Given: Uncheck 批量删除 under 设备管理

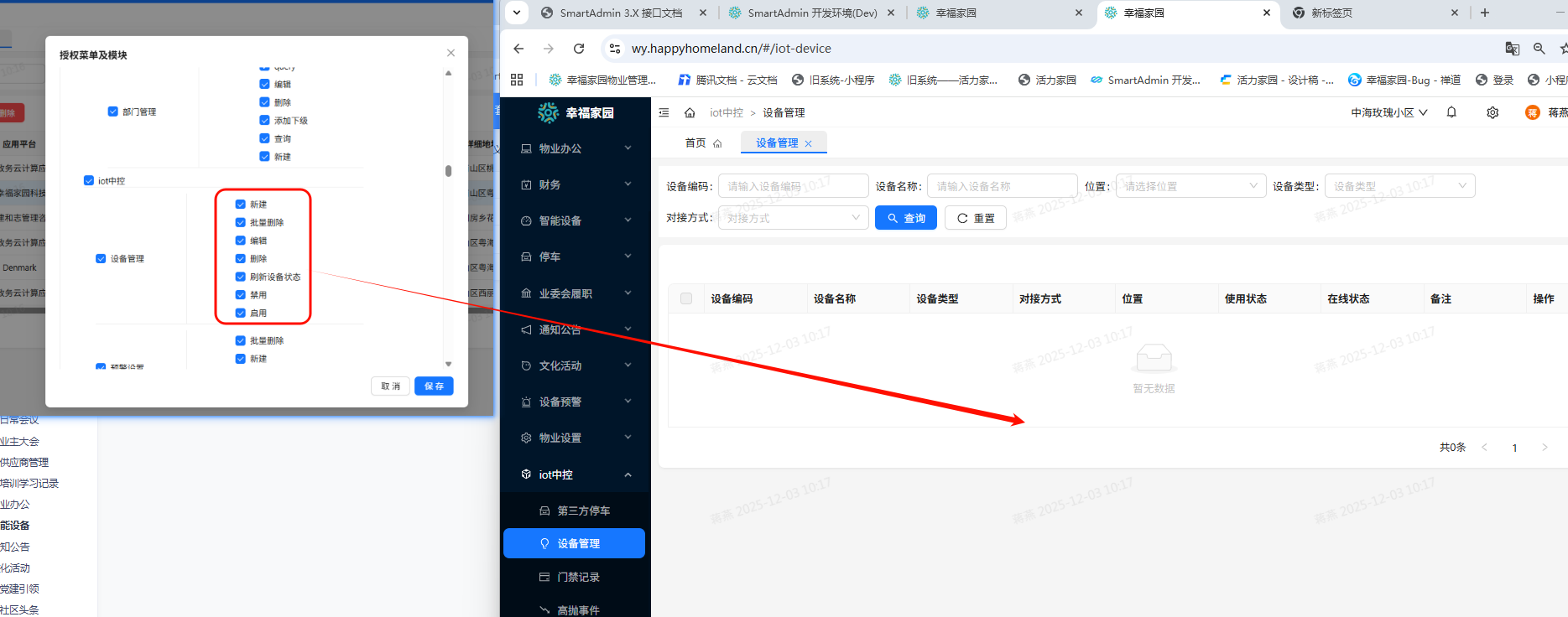Looking at the screenshot, I should coord(241,222).
